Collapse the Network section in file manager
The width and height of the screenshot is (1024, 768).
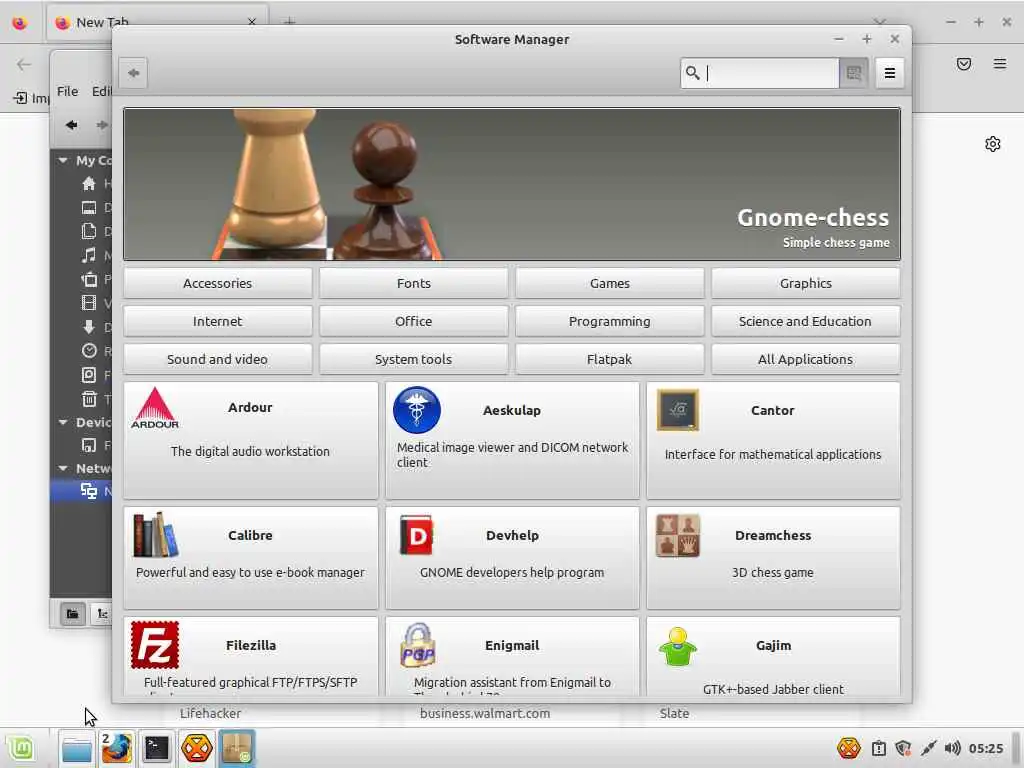pos(63,468)
